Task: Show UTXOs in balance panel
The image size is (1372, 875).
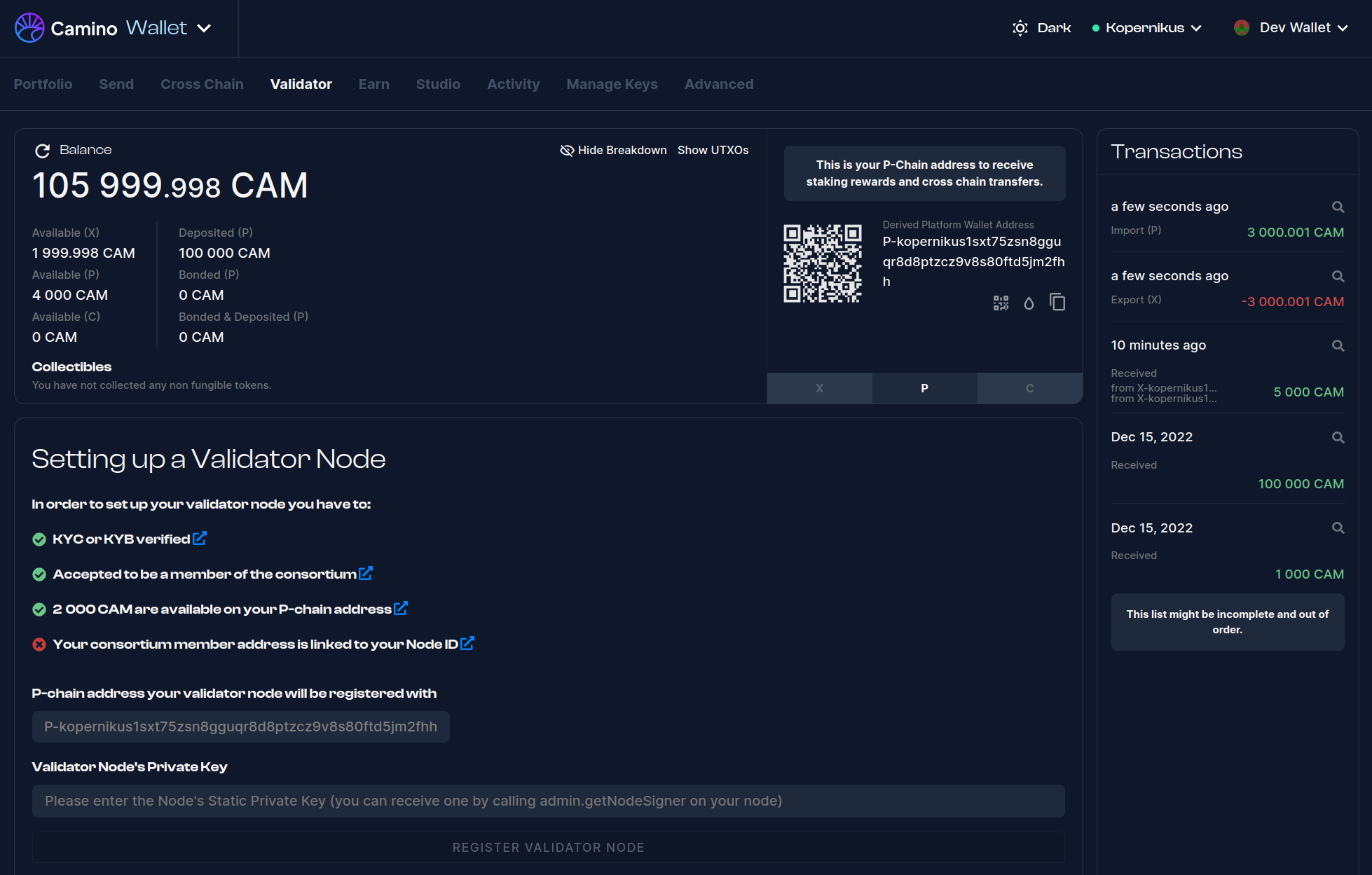Action: pyautogui.click(x=713, y=151)
